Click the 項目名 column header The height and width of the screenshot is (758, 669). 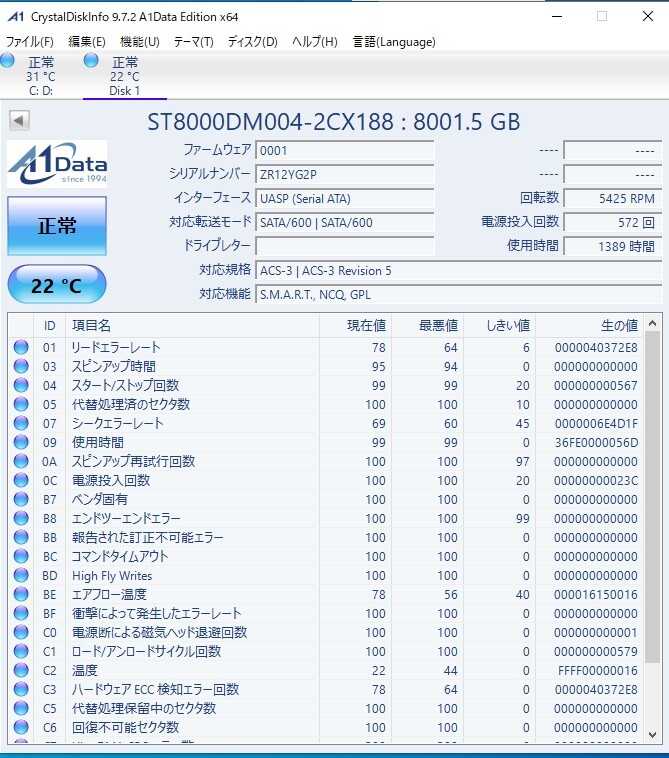point(92,325)
